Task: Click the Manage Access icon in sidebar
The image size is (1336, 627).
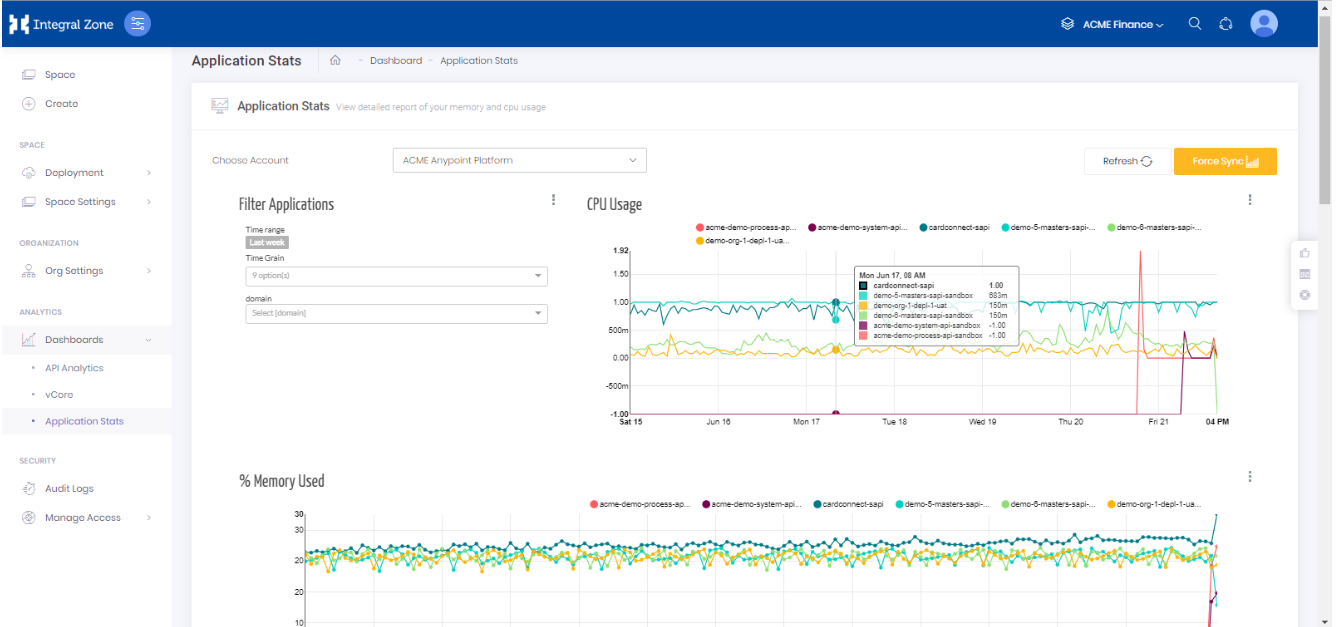Action: point(28,518)
